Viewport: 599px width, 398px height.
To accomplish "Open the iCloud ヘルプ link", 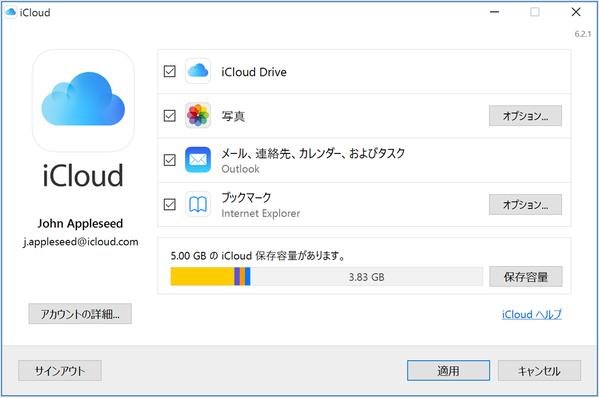I will (532, 314).
